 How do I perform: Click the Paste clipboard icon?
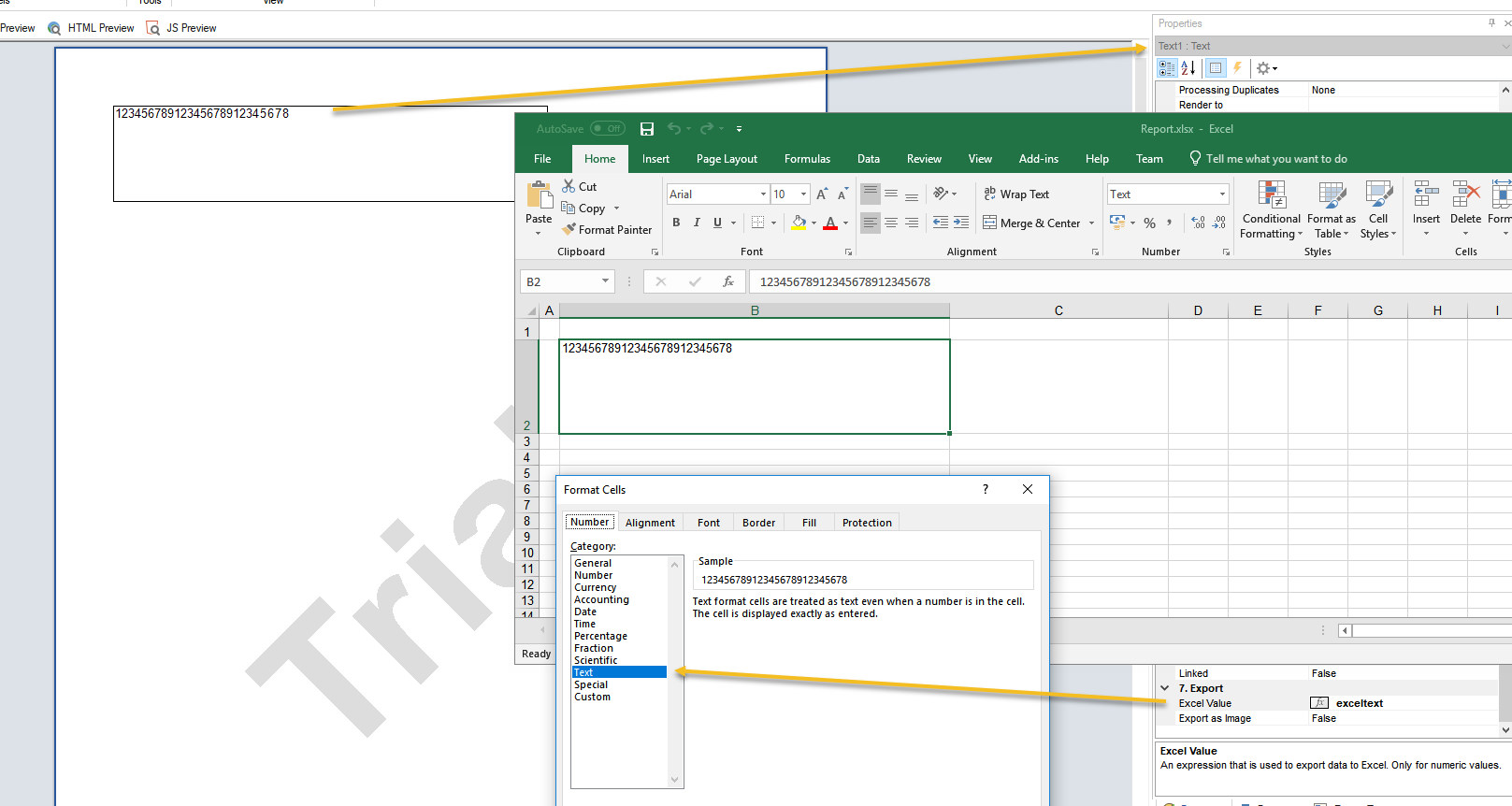[x=540, y=194]
